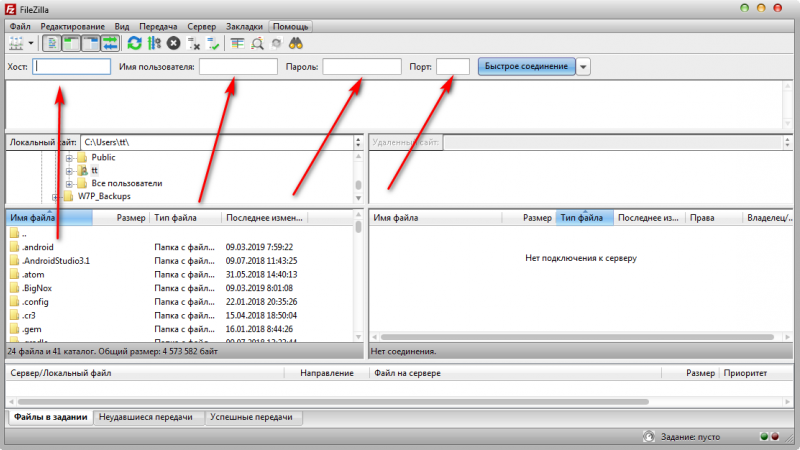
Task: Toggle processing of transfer queue icon
Action: [x=154, y=43]
